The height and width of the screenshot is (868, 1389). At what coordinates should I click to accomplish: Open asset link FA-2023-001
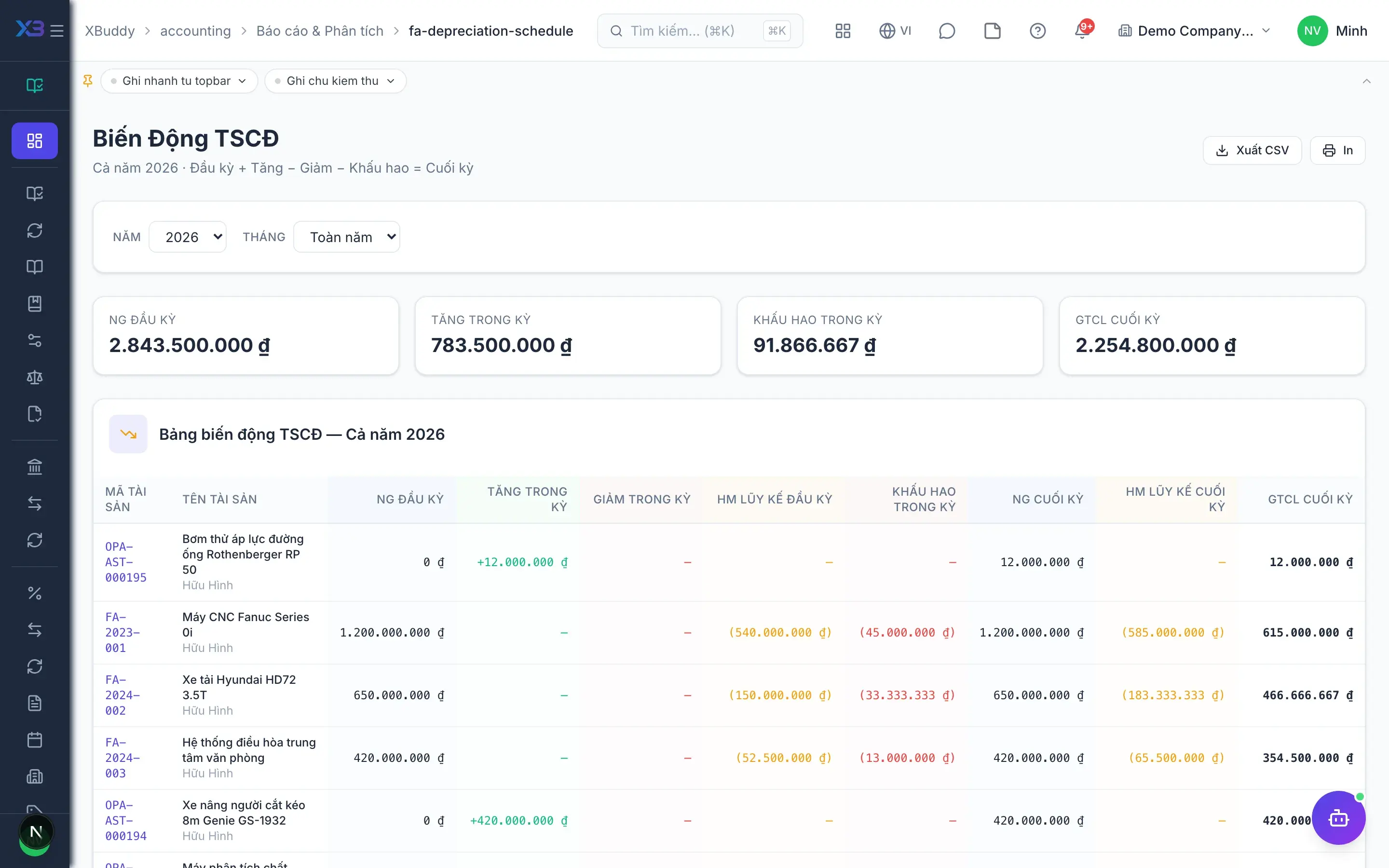(122, 632)
